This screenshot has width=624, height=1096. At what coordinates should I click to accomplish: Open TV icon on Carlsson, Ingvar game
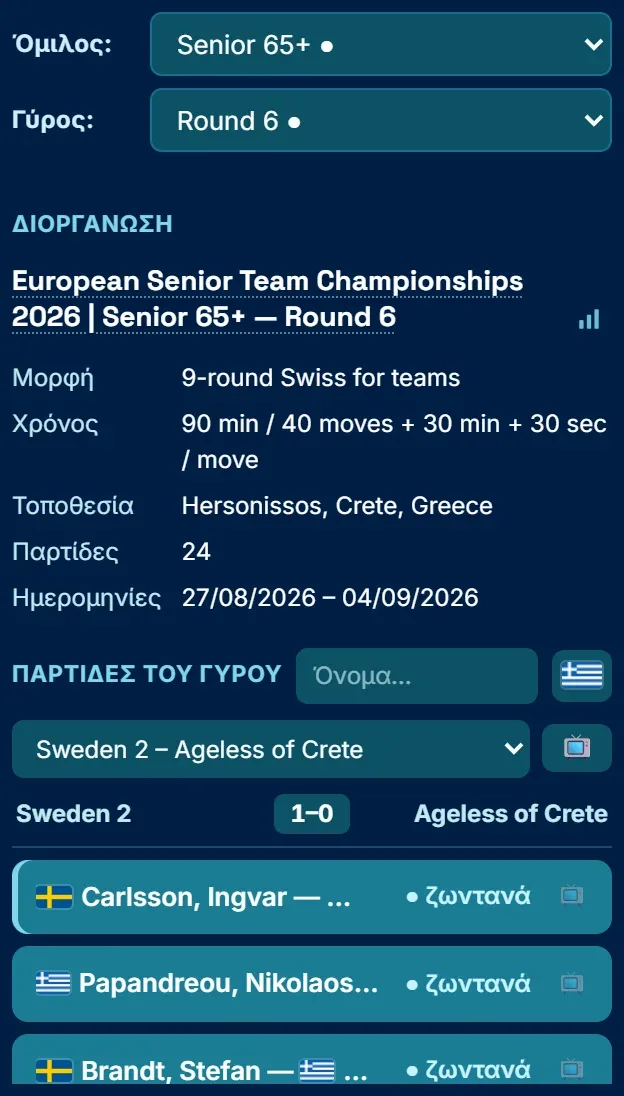[572, 895]
